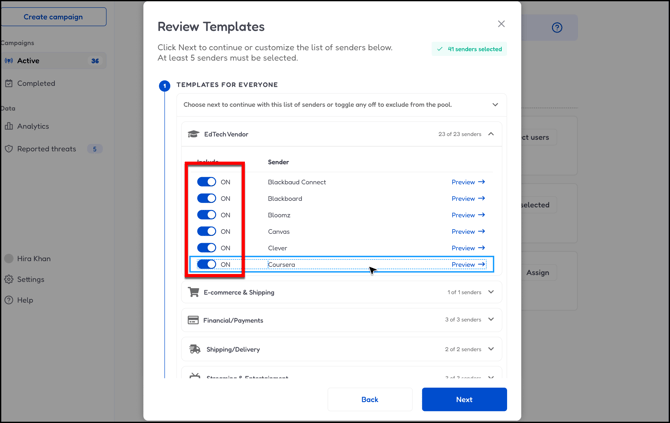This screenshot has width=670, height=423.
Task: Disable the Bloomz sender toggle
Action: pos(206,215)
